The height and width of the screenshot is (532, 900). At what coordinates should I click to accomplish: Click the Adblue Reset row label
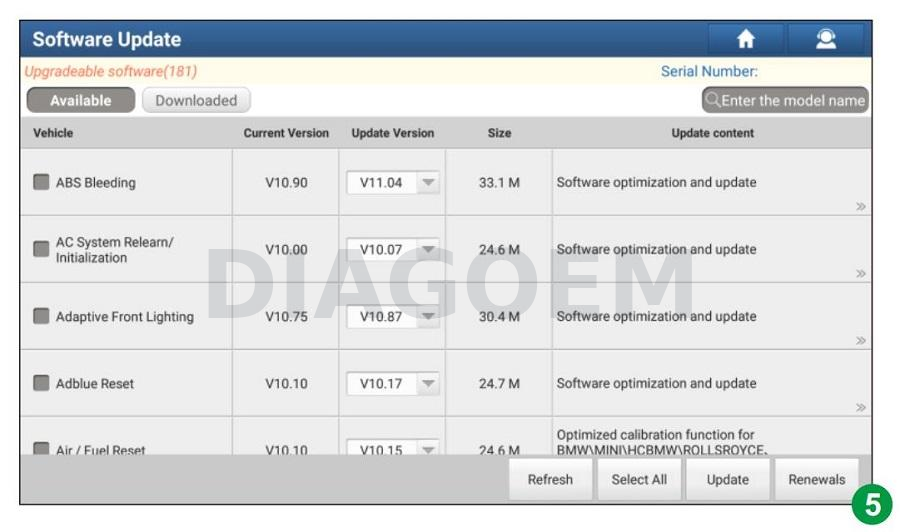(x=95, y=383)
